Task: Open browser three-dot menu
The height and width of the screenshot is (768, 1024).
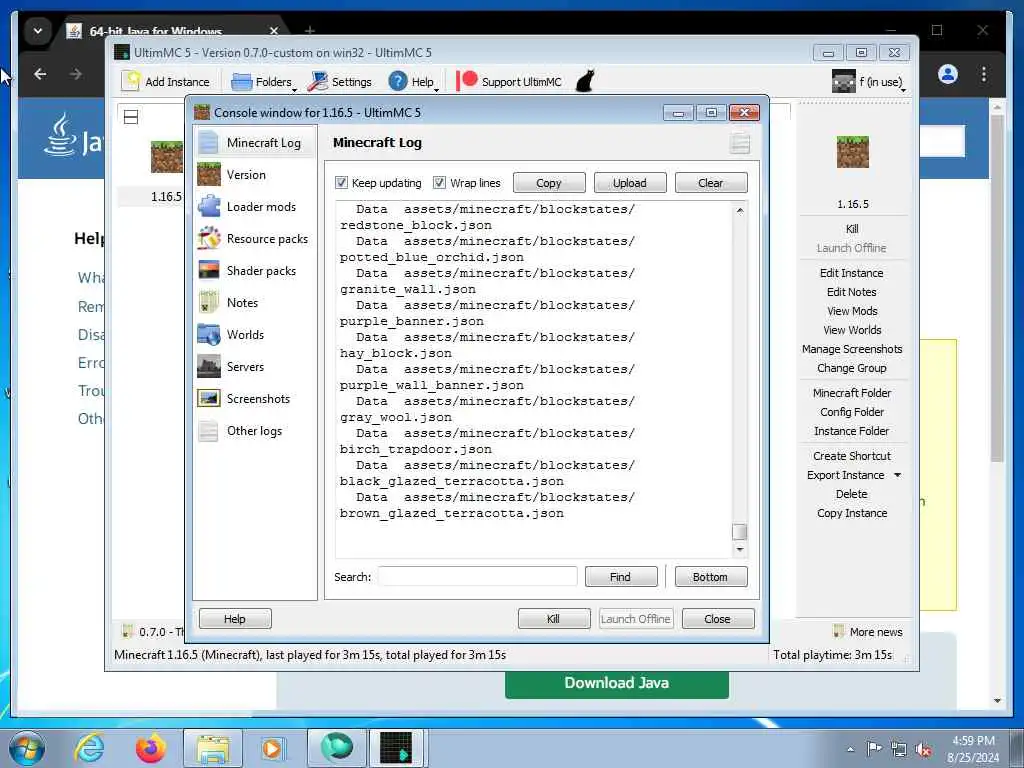Action: (984, 74)
